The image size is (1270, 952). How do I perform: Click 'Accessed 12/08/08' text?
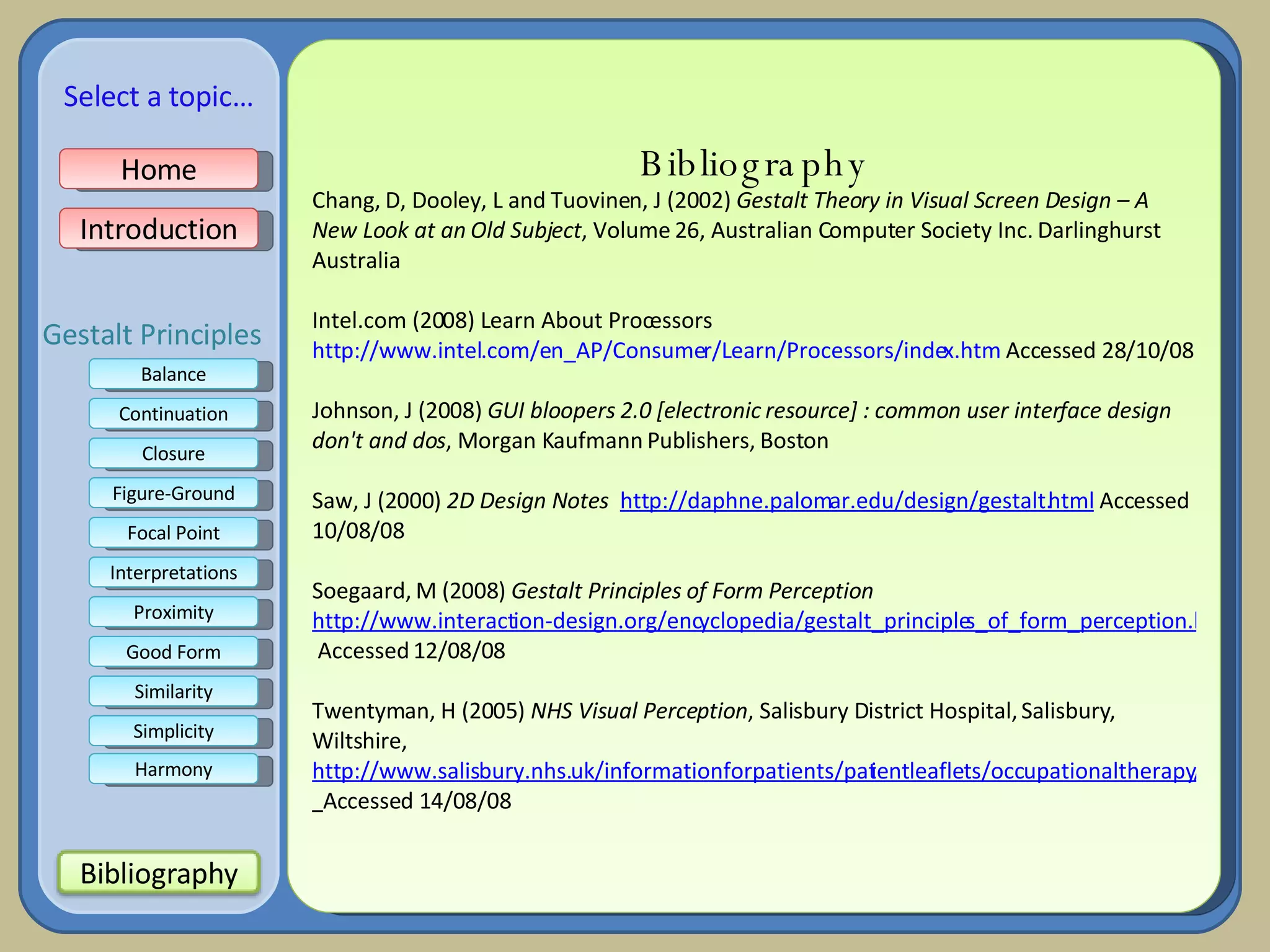pos(412,651)
